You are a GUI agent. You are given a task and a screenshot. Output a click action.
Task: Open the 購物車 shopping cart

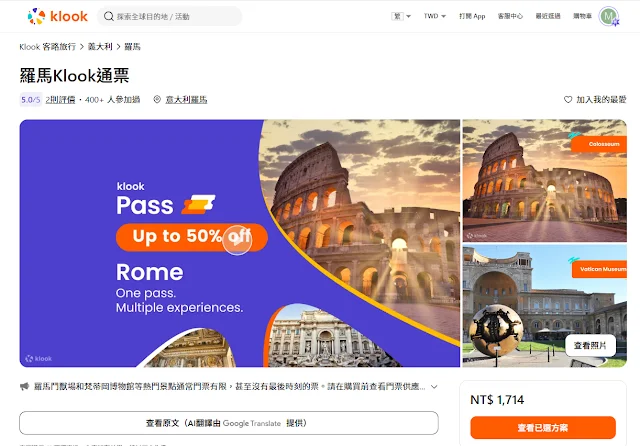pyautogui.click(x=582, y=16)
